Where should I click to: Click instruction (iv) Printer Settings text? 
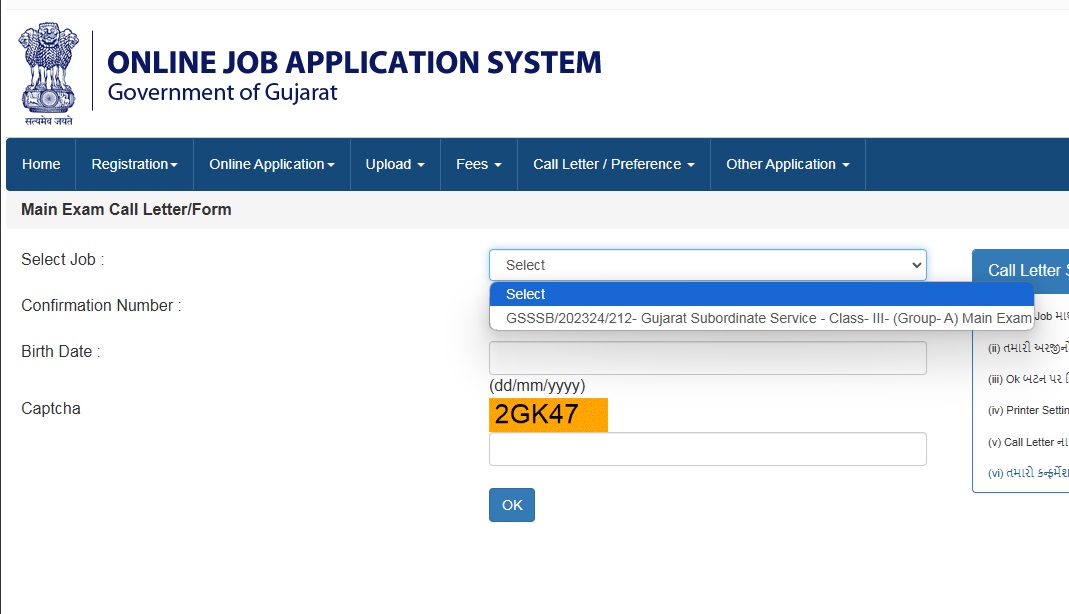[1028, 410]
